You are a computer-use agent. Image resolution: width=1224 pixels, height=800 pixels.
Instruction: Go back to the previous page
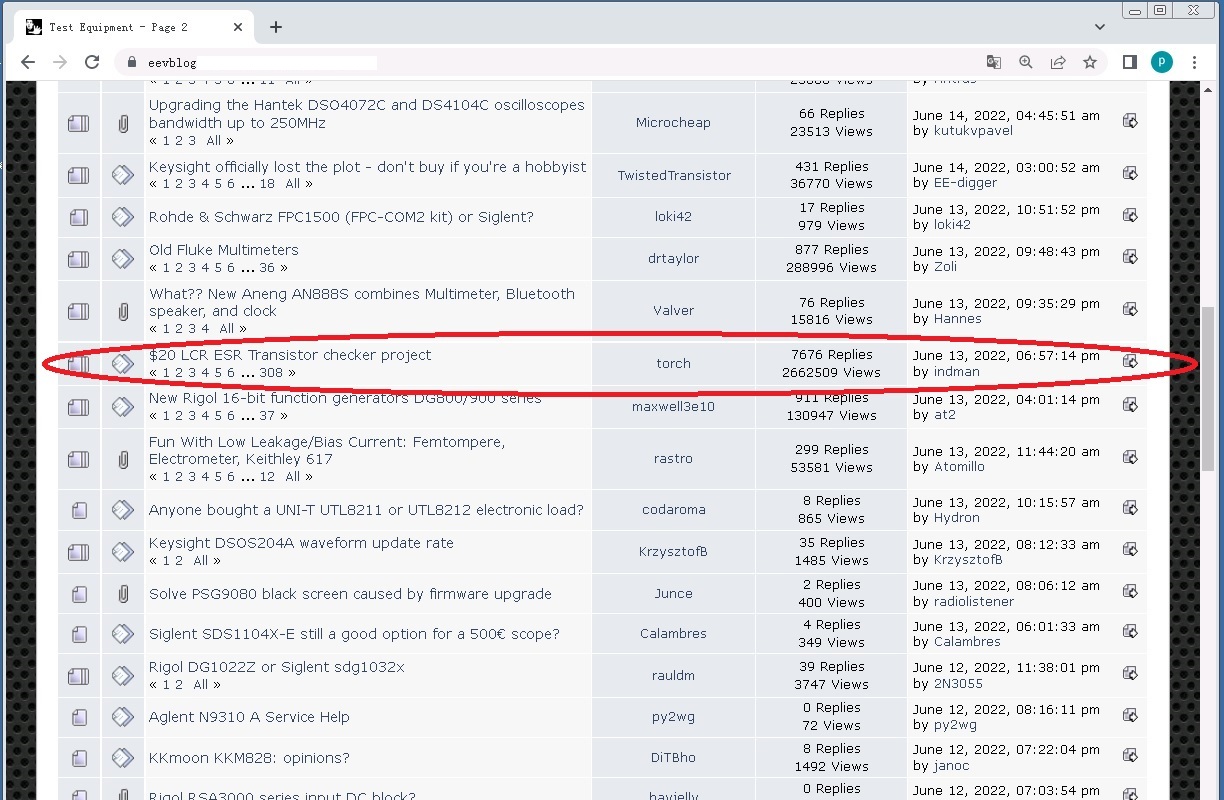click(28, 62)
